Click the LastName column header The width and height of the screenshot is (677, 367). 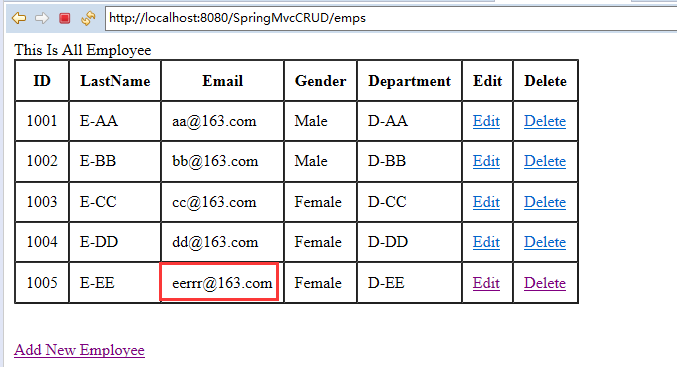[115, 81]
